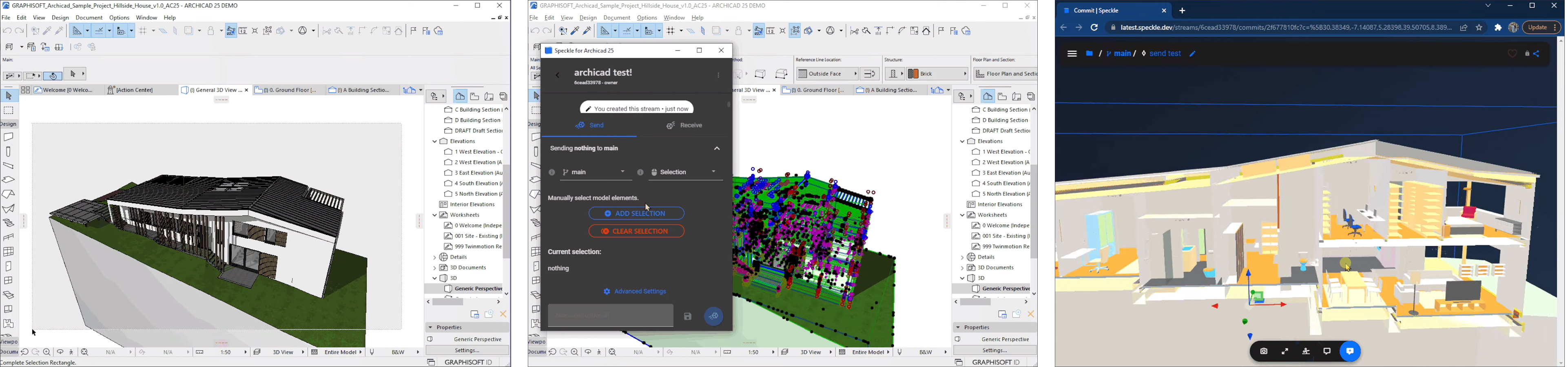The height and width of the screenshot is (367, 1568).
Task: Click back arrow in Speckle panel
Action: coord(557,76)
